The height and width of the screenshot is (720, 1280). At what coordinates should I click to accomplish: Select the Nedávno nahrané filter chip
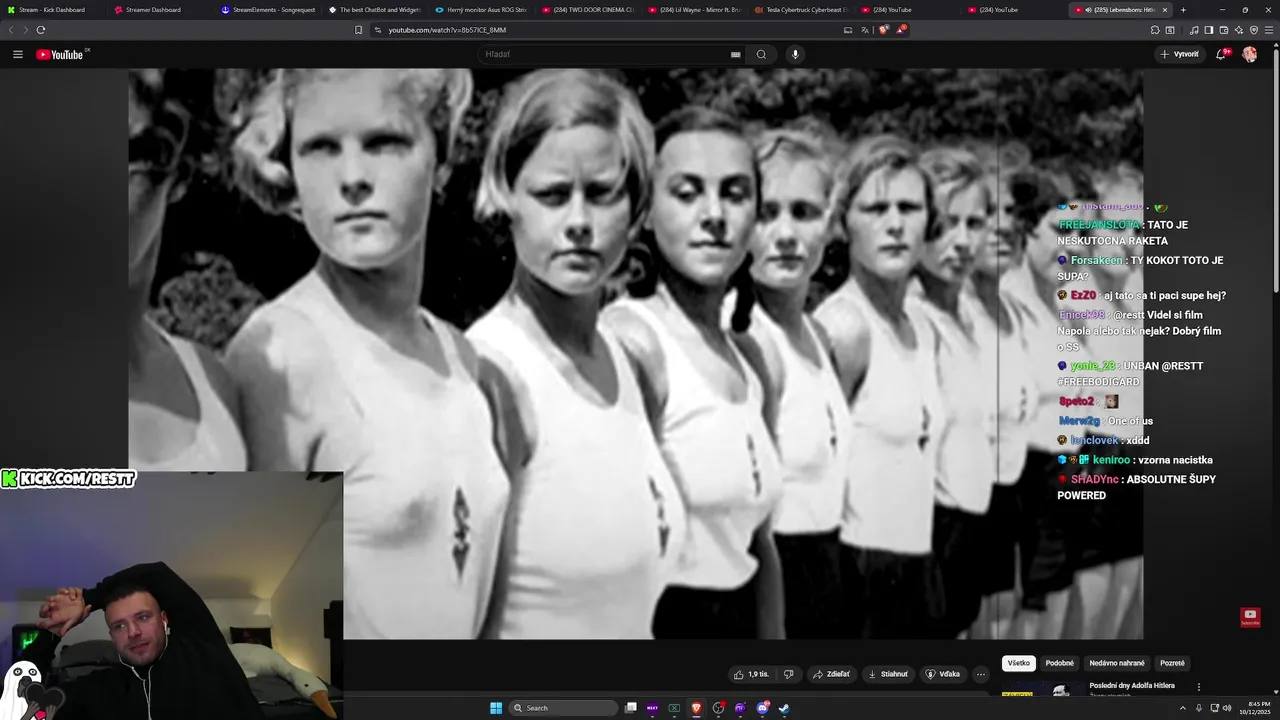(x=1117, y=663)
